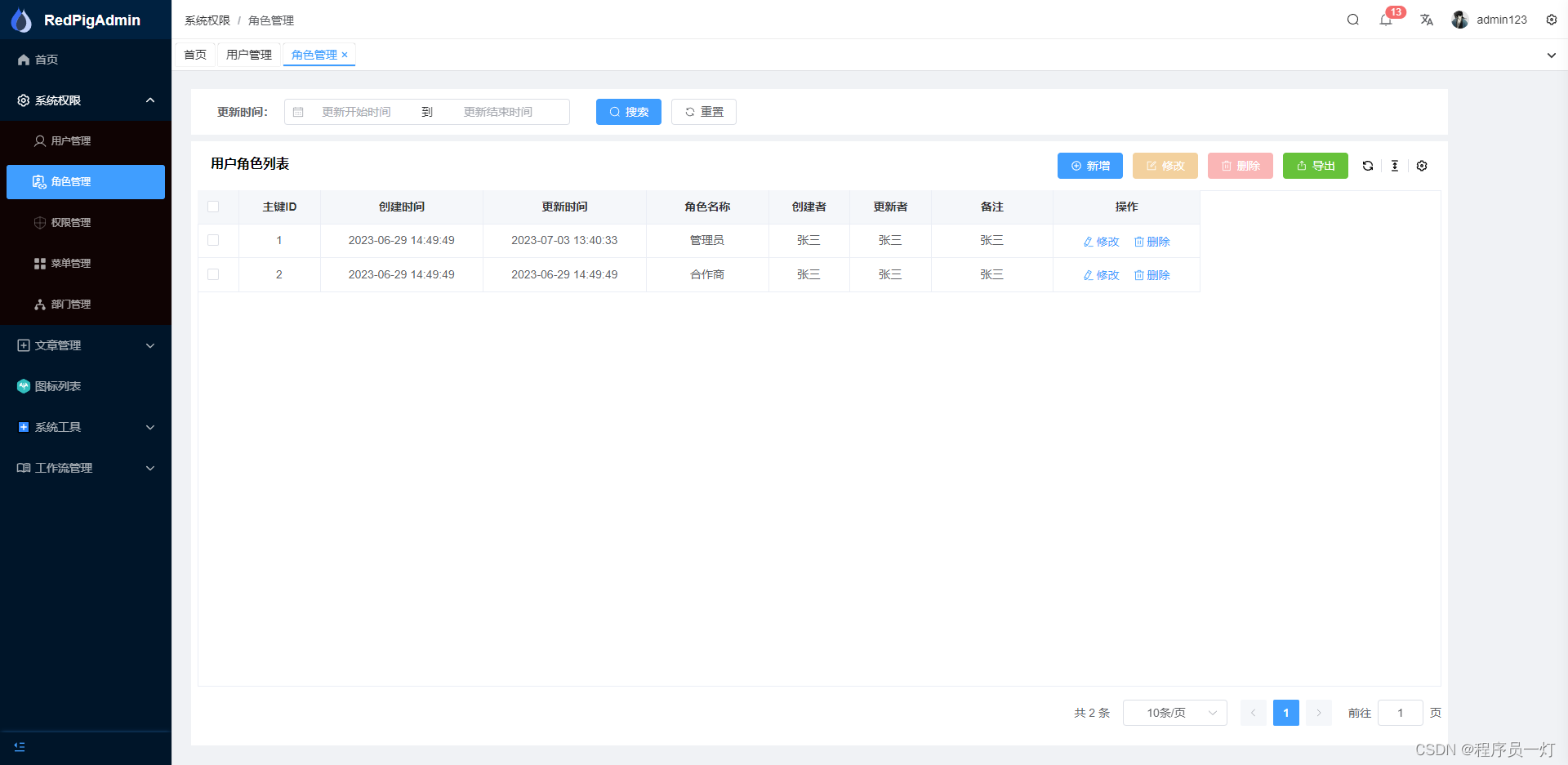The width and height of the screenshot is (1568, 765).
Task: Close the 角色管理 tab
Action: pyautogui.click(x=345, y=55)
